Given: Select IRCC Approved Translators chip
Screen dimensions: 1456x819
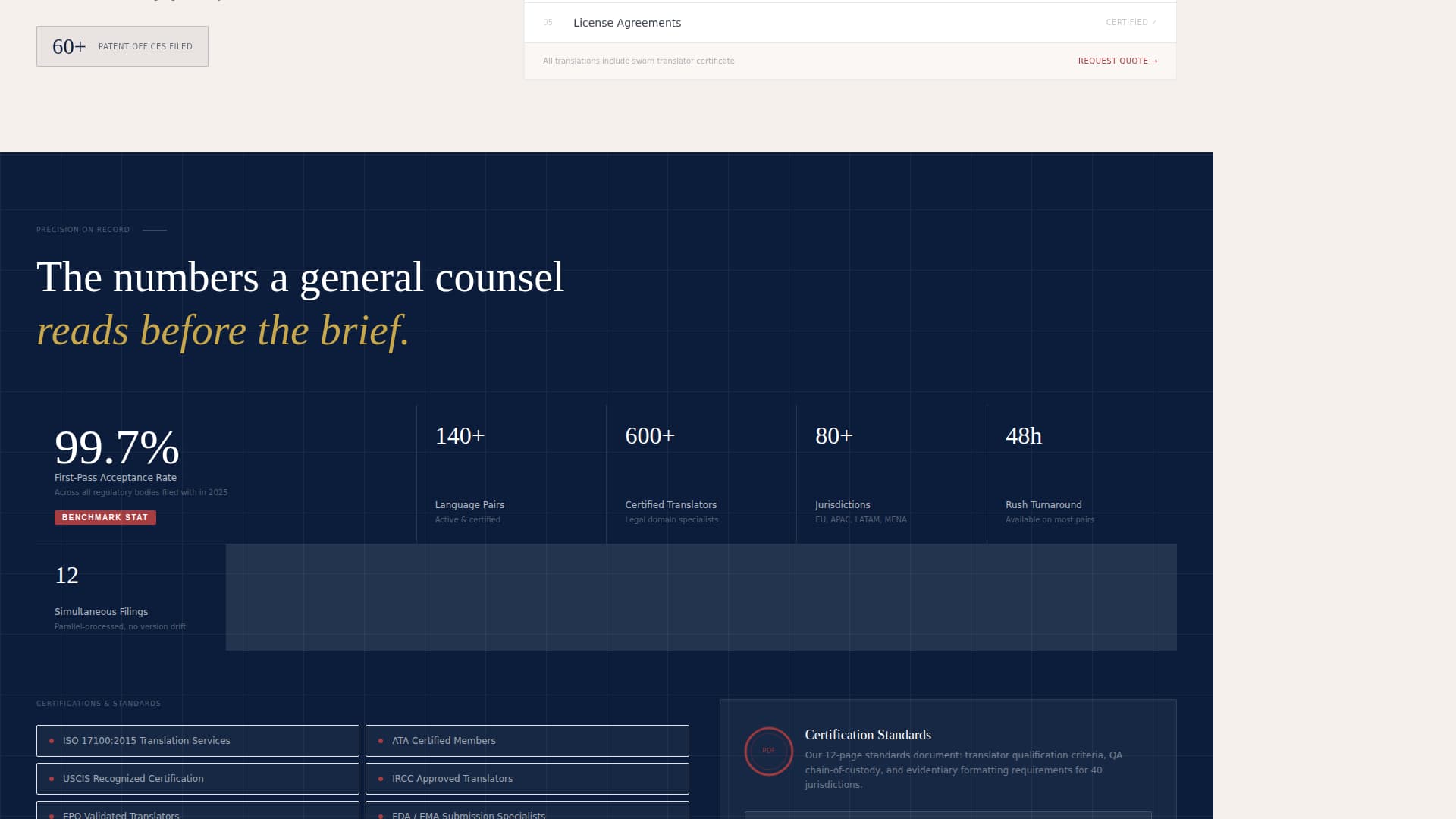Looking at the screenshot, I should pyautogui.click(x=527, y=779).
